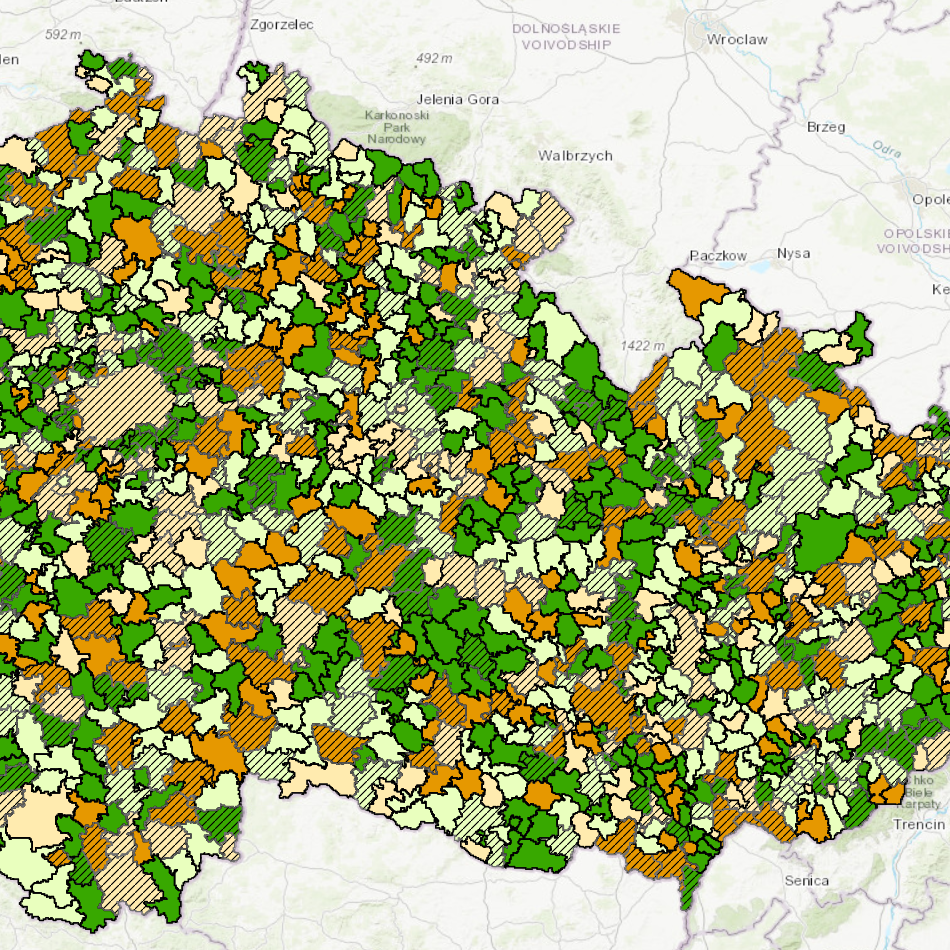Click the Zgorzelec city label
Screen dimensions: 950x950
tap(282, 25)
